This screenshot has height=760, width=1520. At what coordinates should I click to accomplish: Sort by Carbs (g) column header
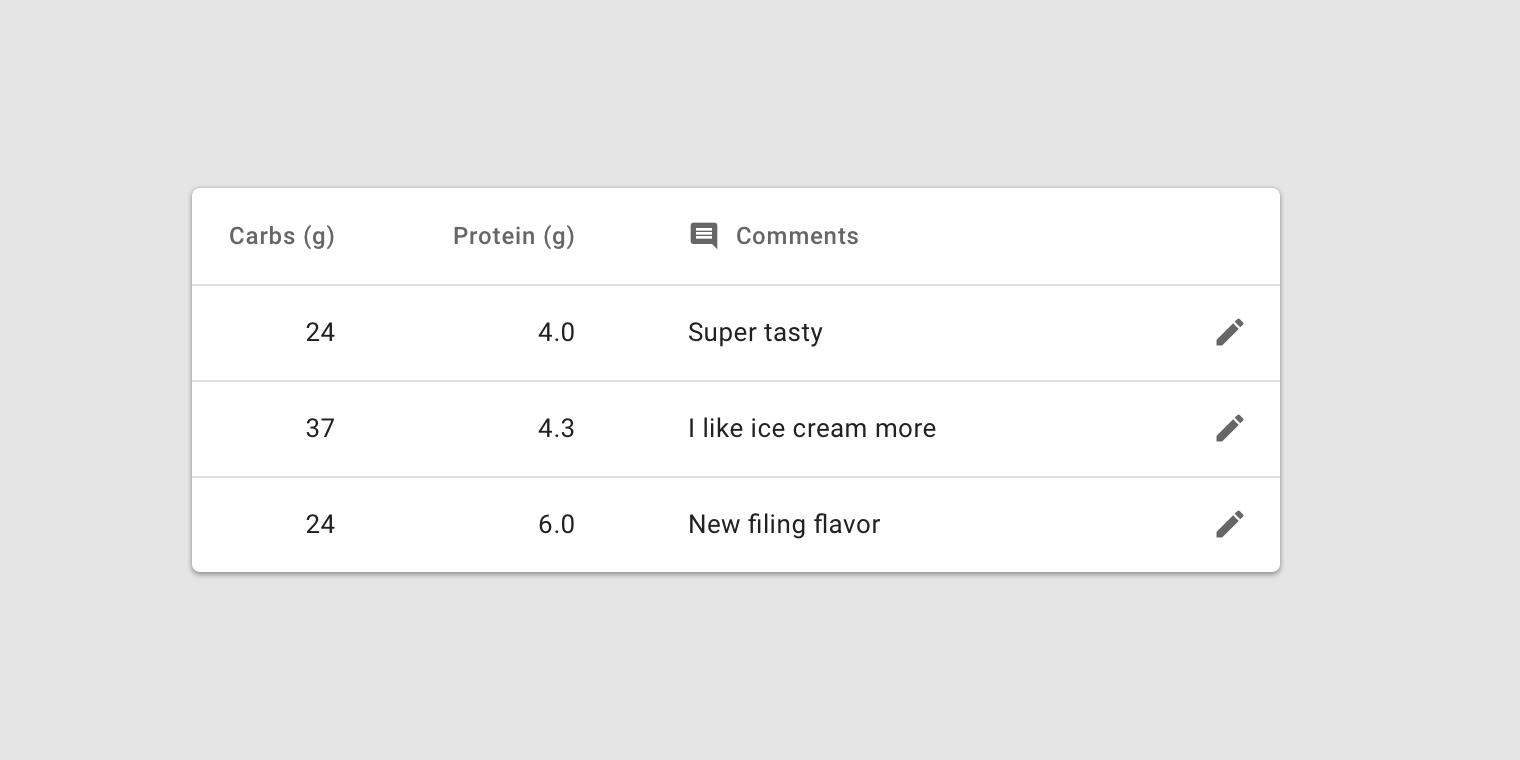click(282, 236)
